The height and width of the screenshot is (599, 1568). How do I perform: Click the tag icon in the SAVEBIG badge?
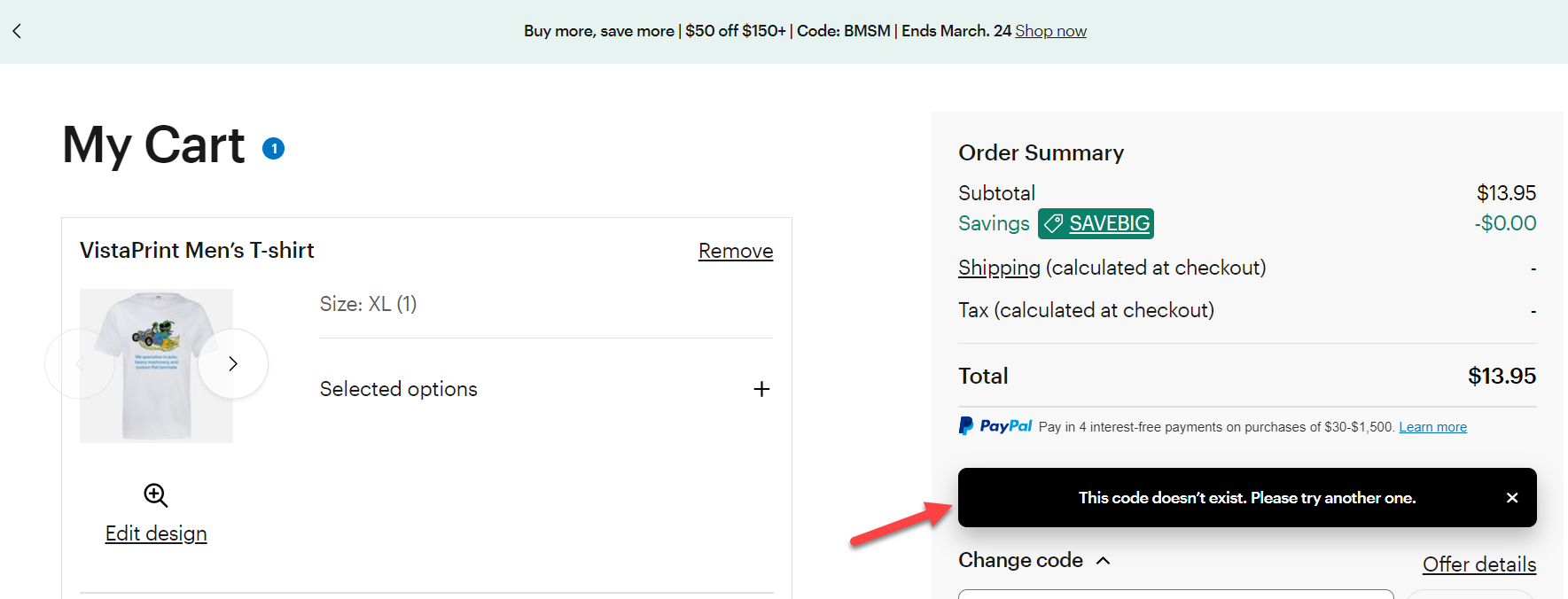click(x=1053, y=223)
